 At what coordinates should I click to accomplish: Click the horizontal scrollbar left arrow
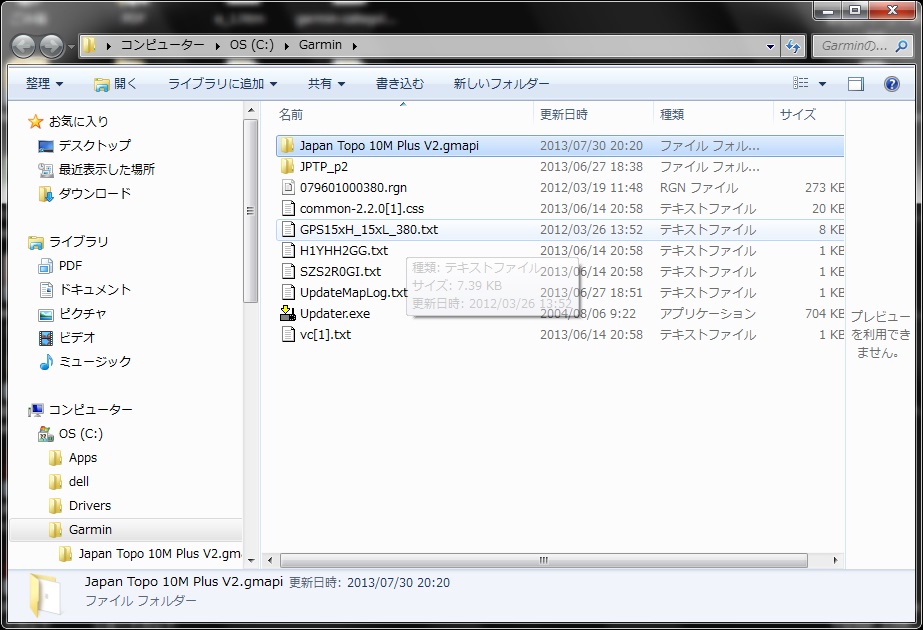pyautogui.click(x=270, y=561)
